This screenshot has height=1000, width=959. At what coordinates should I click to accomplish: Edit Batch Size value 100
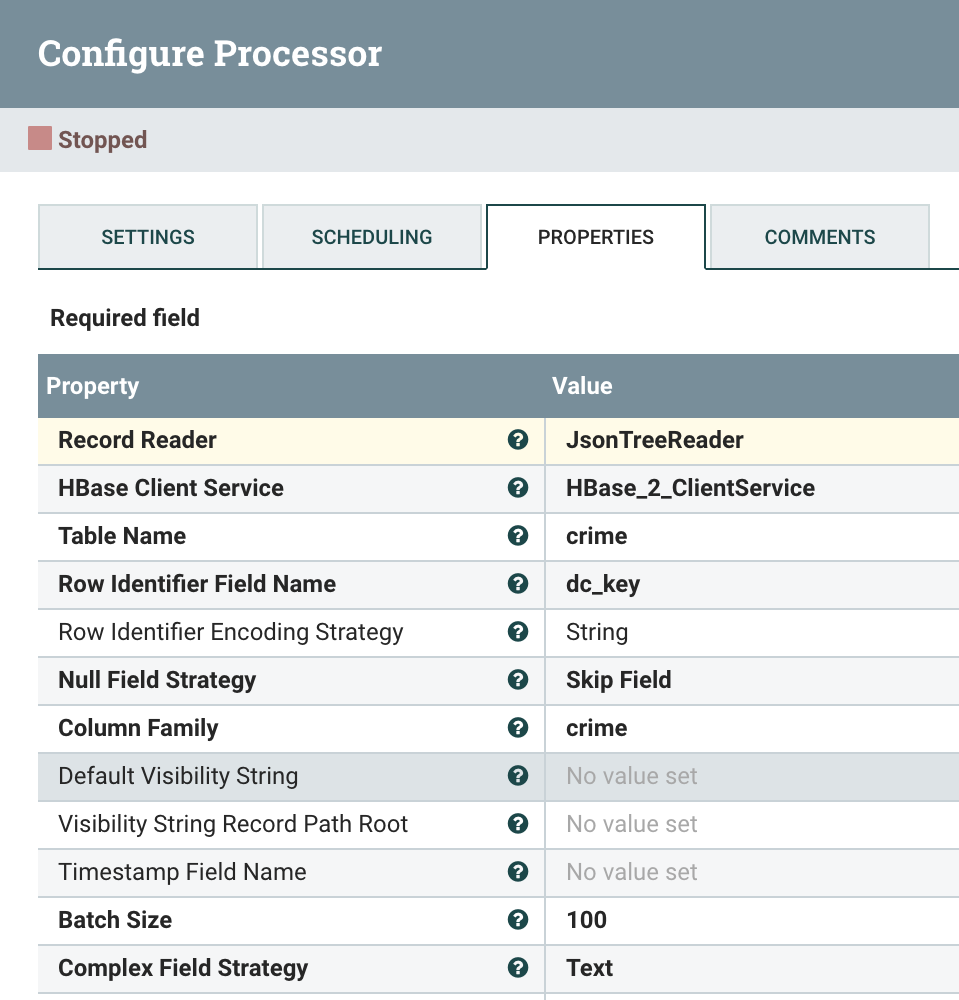[x=587, y=920]
